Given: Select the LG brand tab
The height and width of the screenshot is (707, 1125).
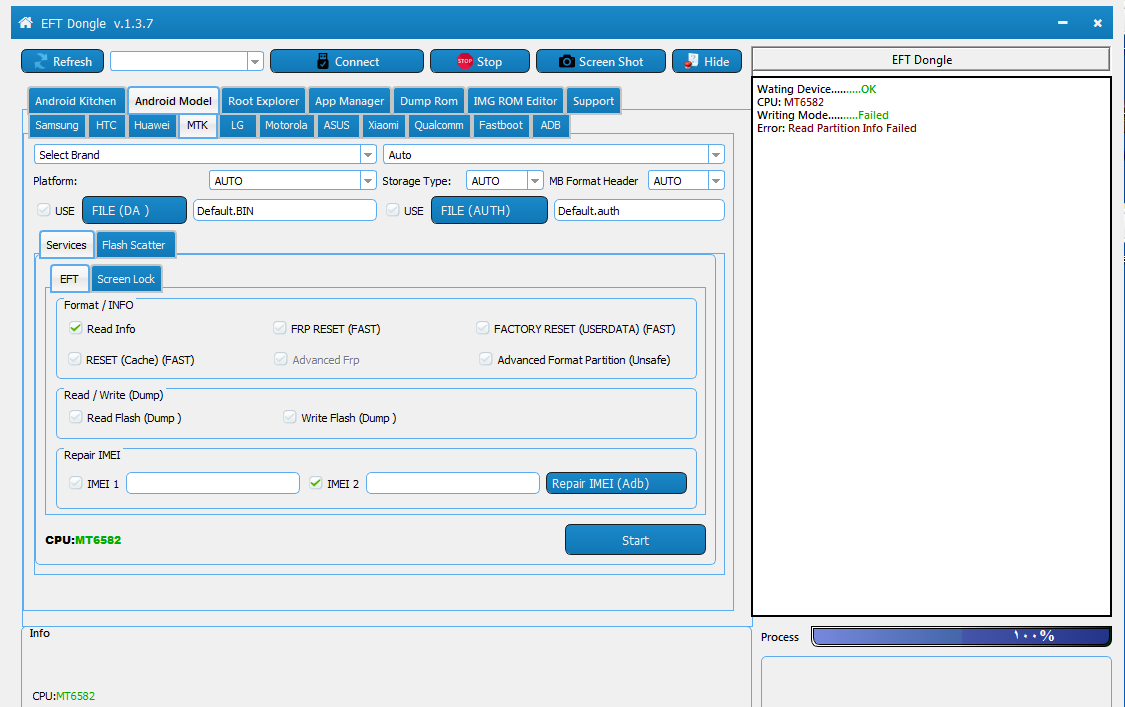Looking at the screenshot, I should click(237, 125).
